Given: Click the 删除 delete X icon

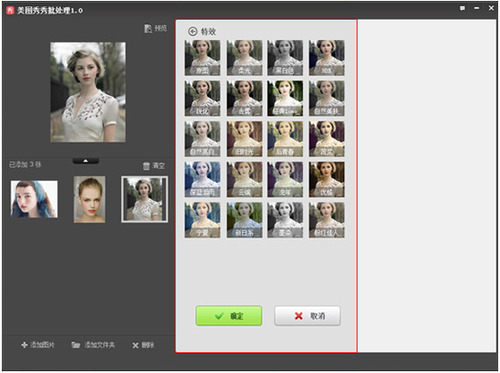Looking at the screenshot, I should pos(135,345).
